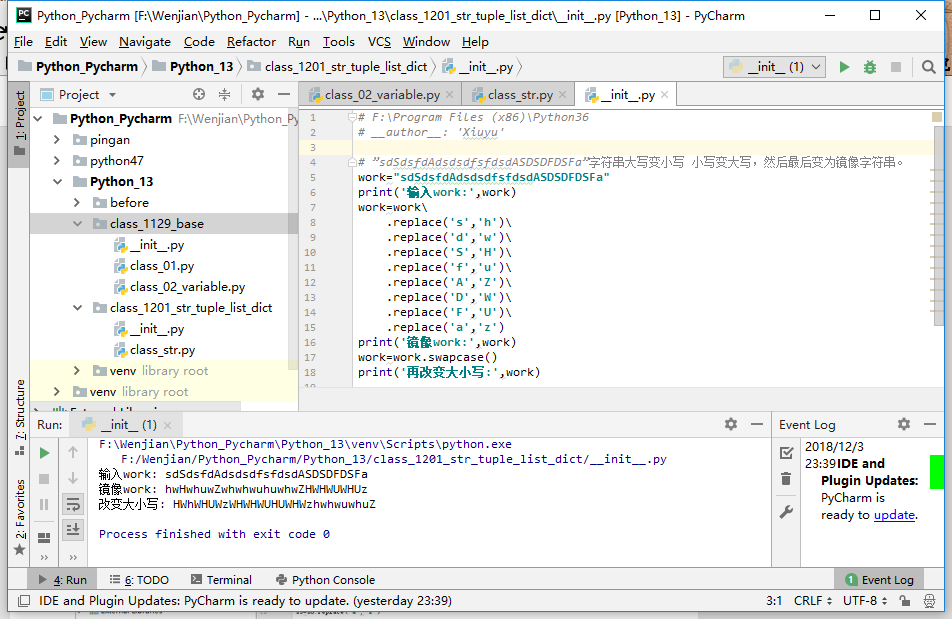Image resolution: width=952 pixels, height=619 pixels.
Task: Open Search Everywhere magnifier icon
Action: tap(929, 67)
